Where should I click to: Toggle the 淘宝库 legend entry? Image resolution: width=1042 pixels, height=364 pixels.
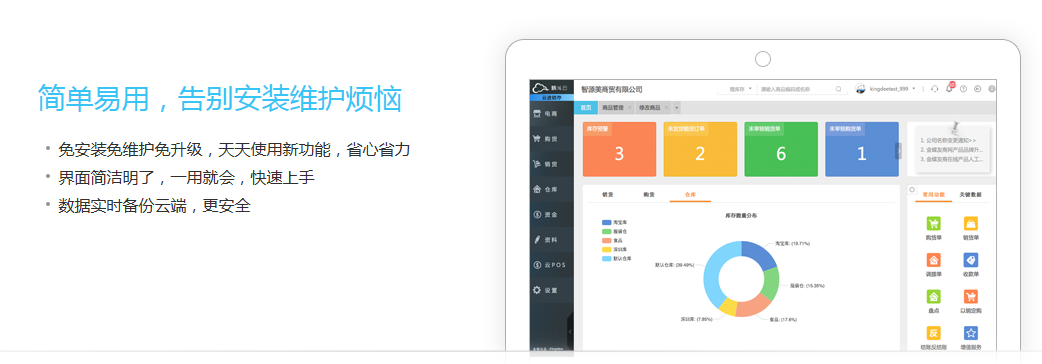[615, 223]
